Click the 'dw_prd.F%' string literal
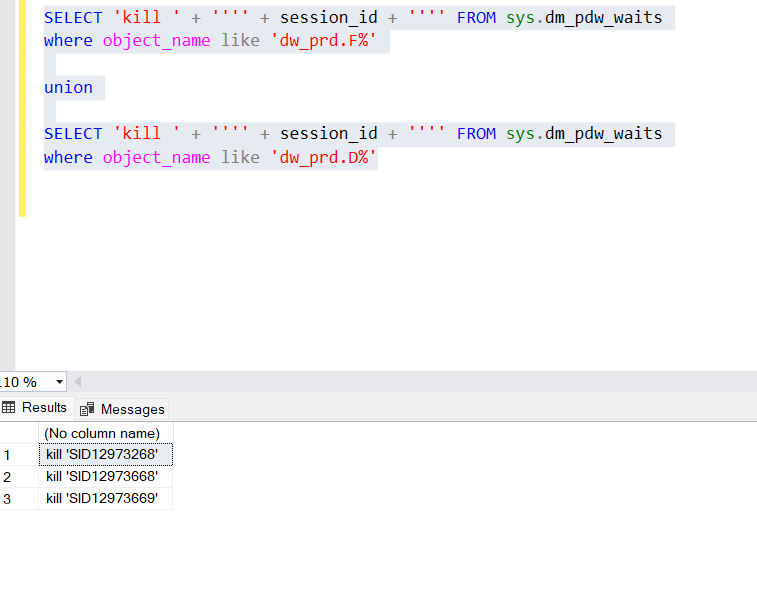This screenshot has height=601, width=757. pos(323,41)
